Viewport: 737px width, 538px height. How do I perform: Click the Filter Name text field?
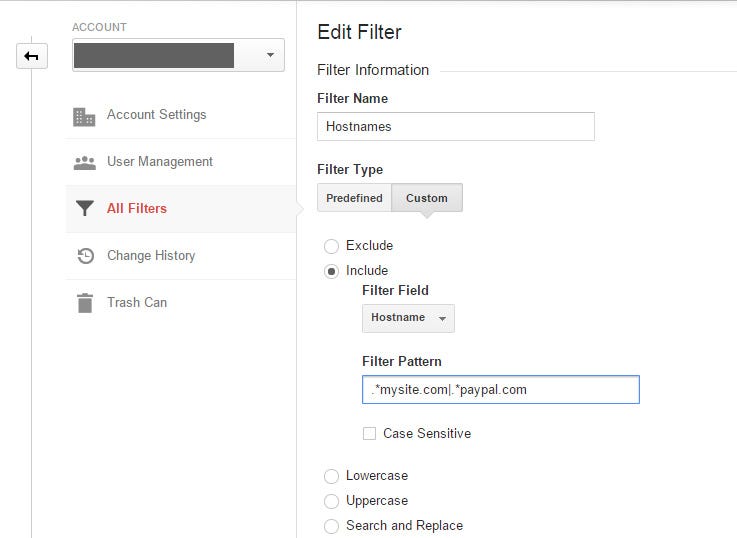coord(455,127)
